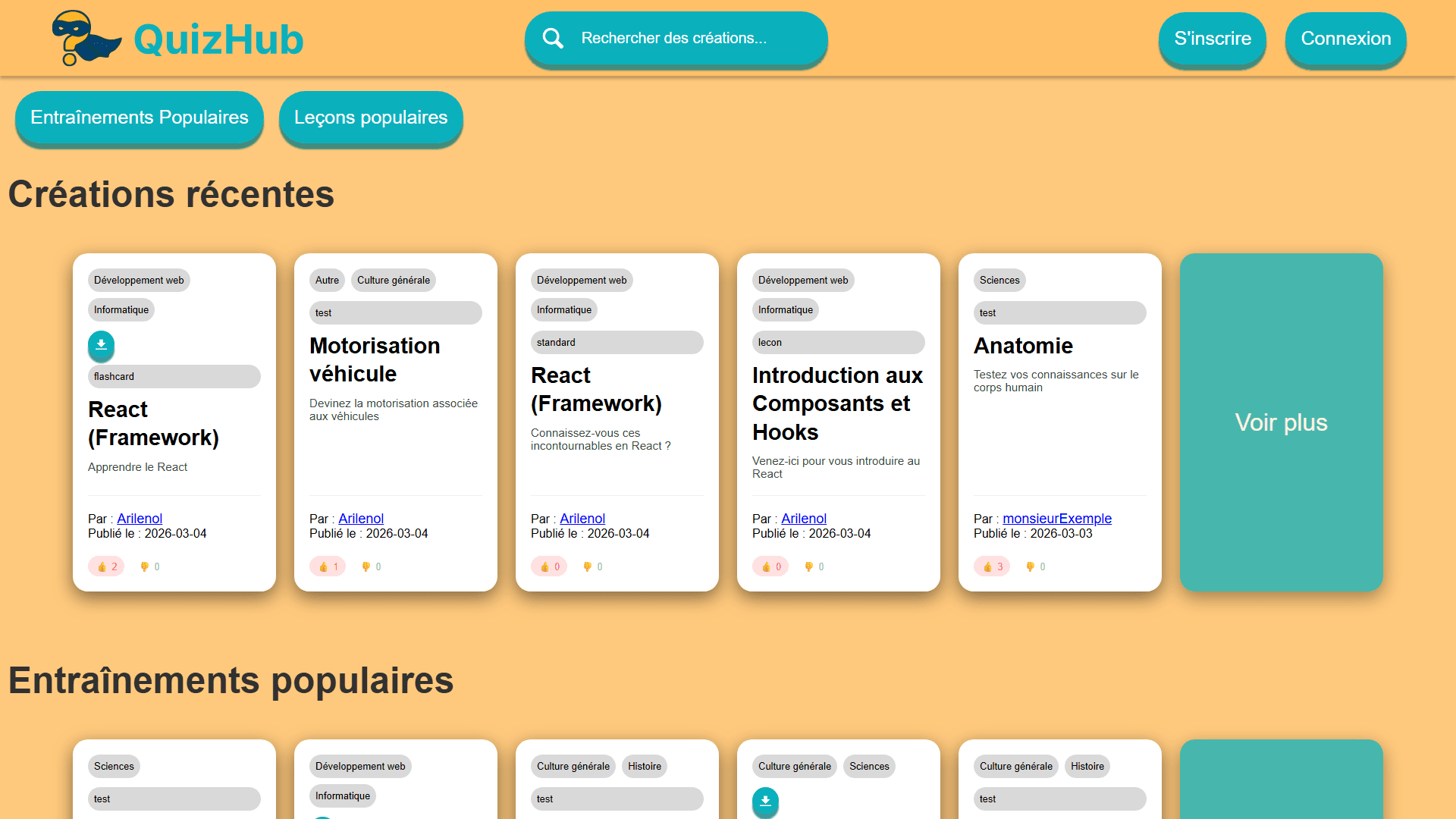This screenshot has width=1456, height=819.
Task: Click the flashcard type label
Action: pyautogui.click(x=174, y=376)
